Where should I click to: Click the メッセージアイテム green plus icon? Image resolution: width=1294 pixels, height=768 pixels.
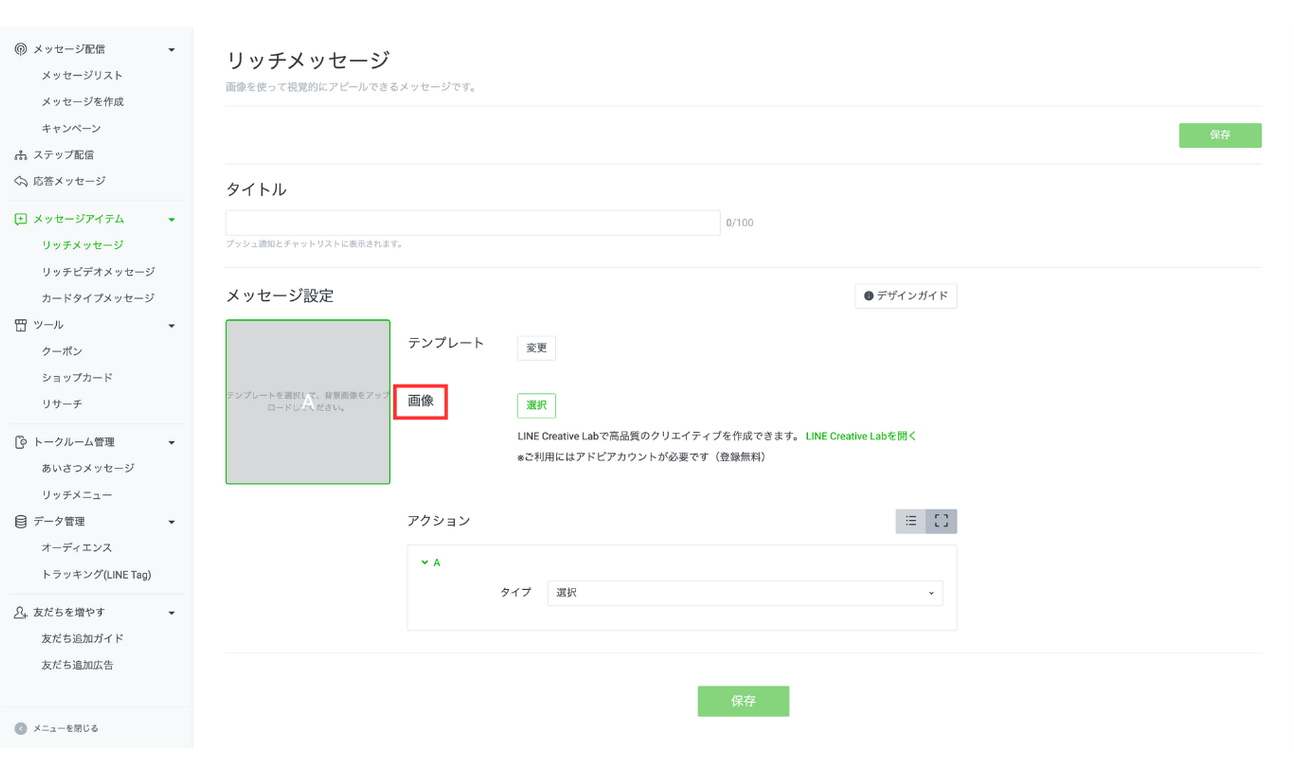20,219
